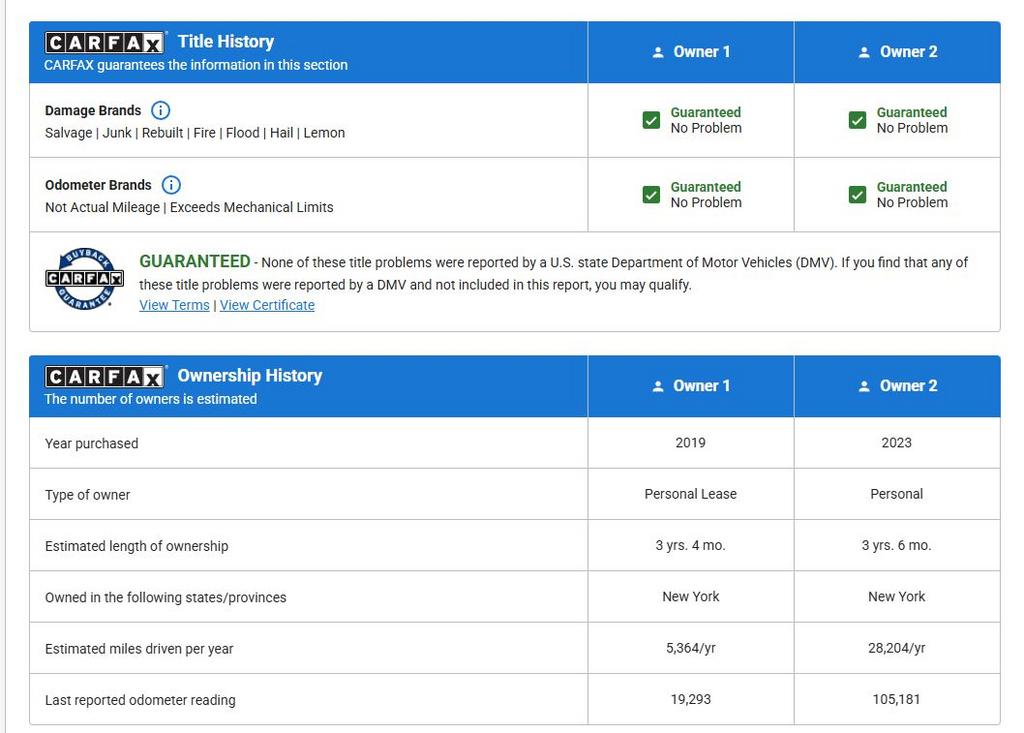Select Owner 1 column header in Title History
Image resolution: width=1024 pixels, height=733 pixels.
click(691, 52)
